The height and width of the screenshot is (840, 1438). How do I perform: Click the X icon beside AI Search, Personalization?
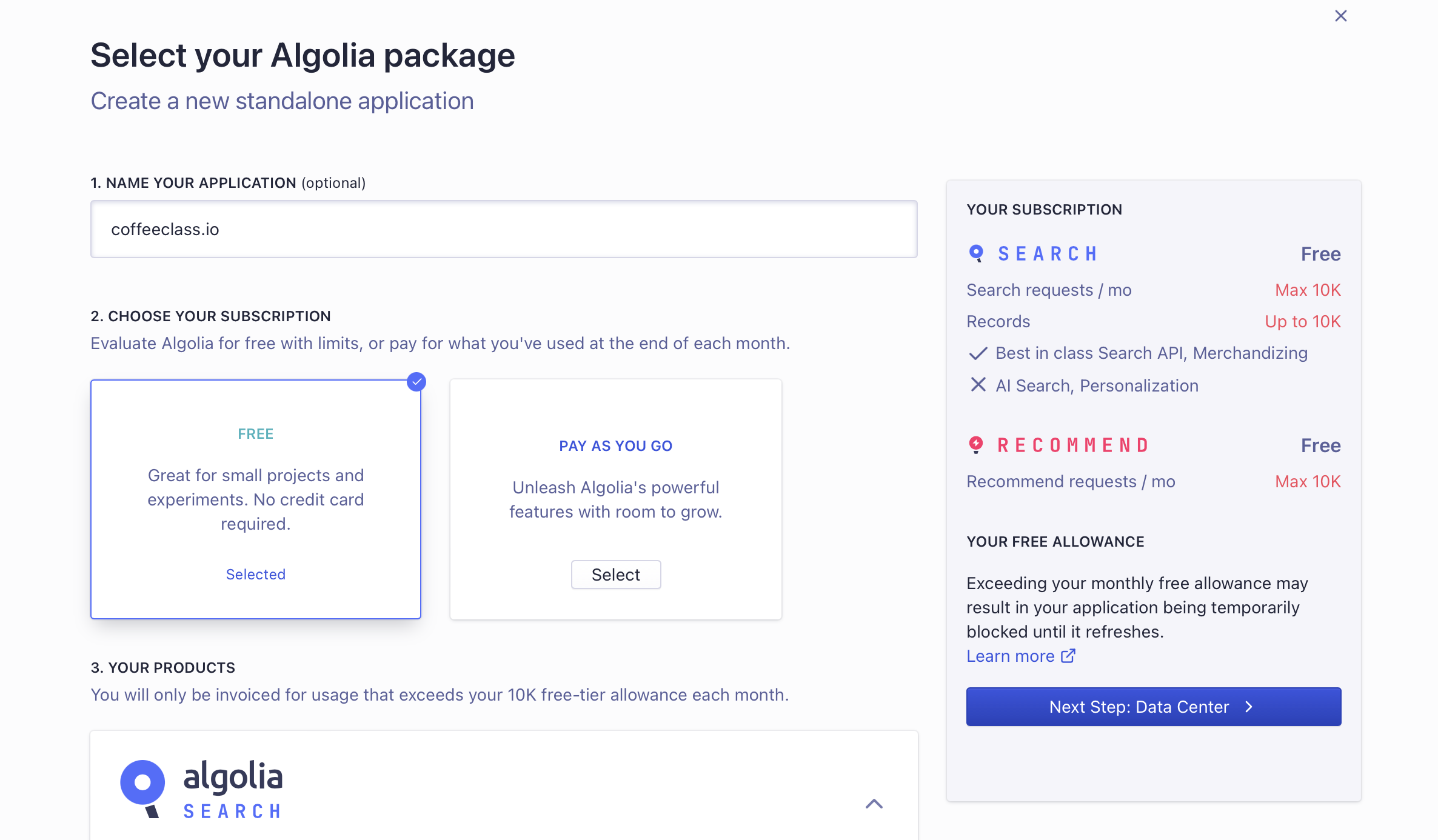pyautogui.click(x=978, y=385)
